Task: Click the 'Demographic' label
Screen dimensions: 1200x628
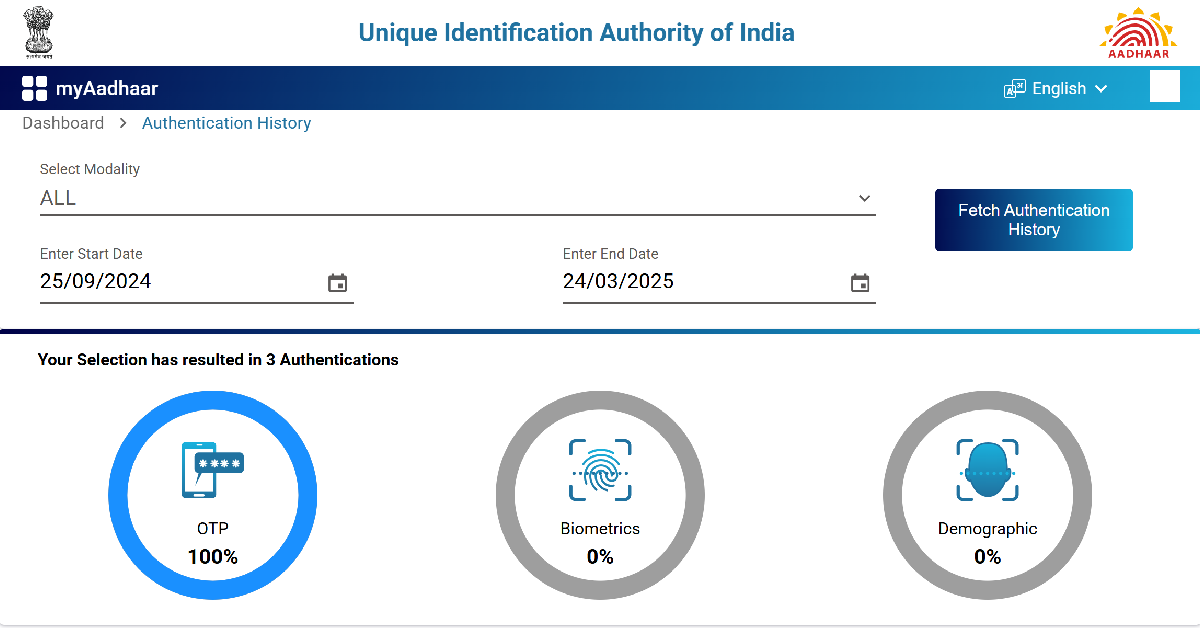Action: pyautogui.click(x=988, y=529)
